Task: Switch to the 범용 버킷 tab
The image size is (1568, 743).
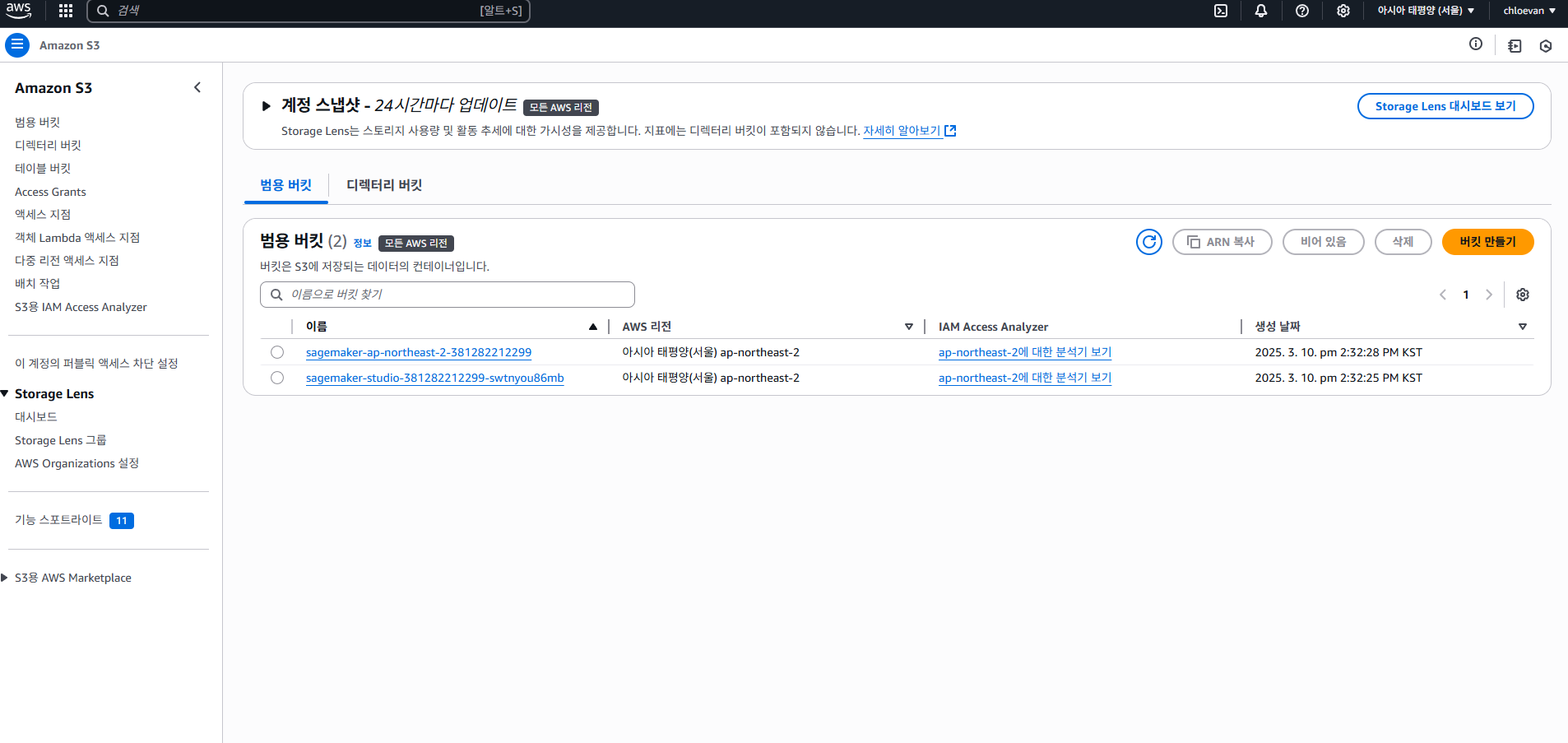Action: 285,185
